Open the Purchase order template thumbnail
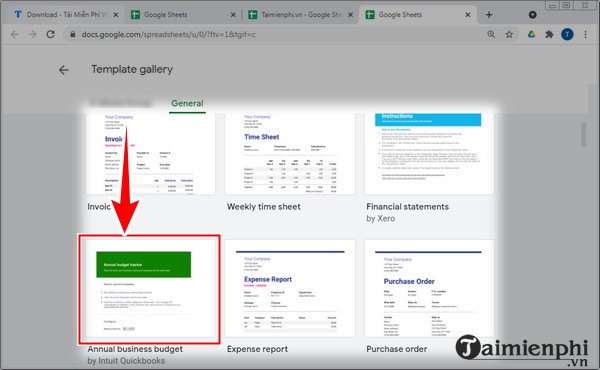The height and width of the screenshot is (370, 600). pos(429,289)
